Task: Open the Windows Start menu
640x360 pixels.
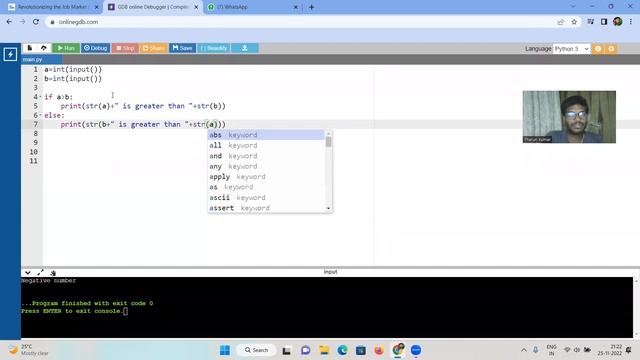Action: [225, 350]
